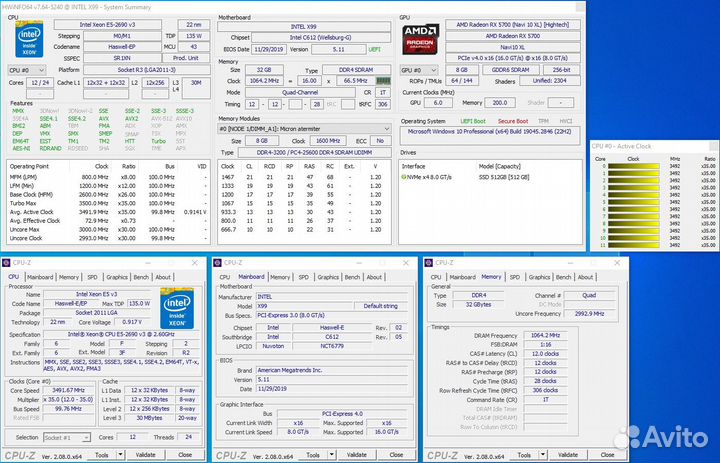Click the left CPU-Z window title icon

9,263
